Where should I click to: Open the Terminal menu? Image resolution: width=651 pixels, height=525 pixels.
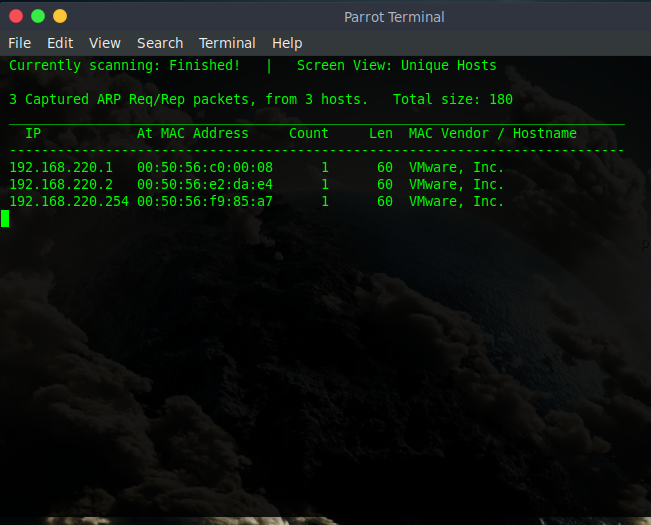[227, 43]
